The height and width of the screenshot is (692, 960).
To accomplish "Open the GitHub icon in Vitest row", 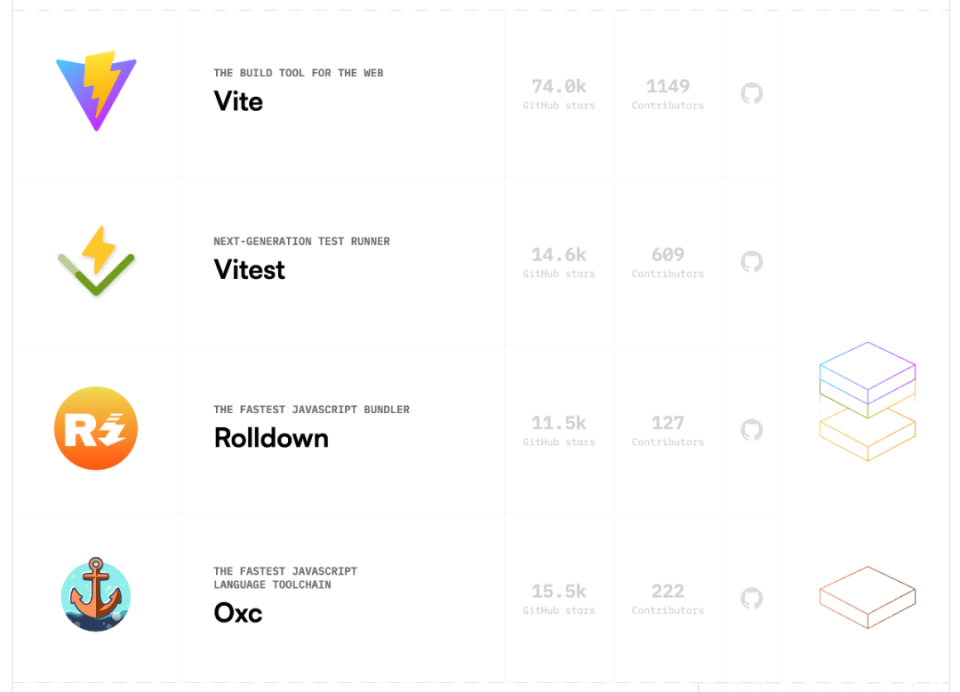I will [x=751, y=262].
